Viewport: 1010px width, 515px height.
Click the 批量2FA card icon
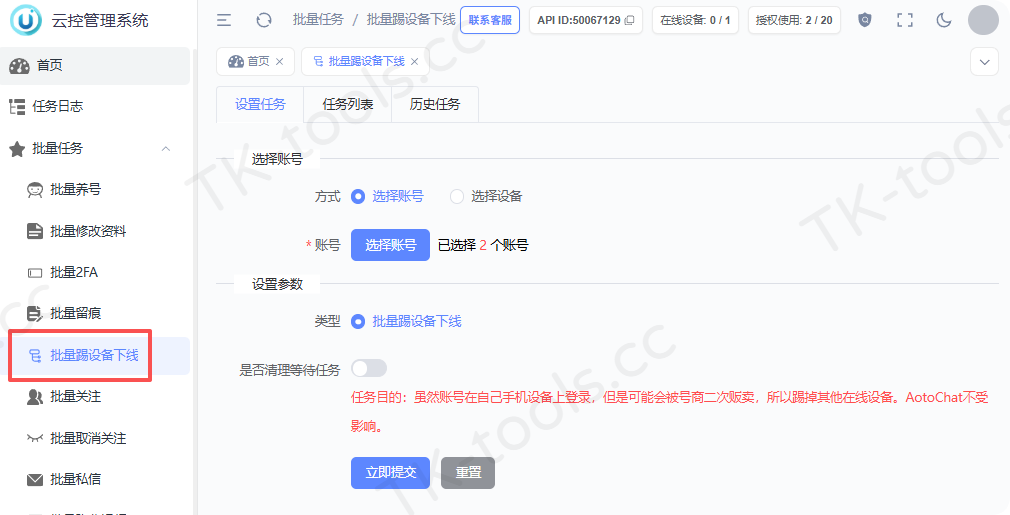pyautogui.click(x=35, y=273)
